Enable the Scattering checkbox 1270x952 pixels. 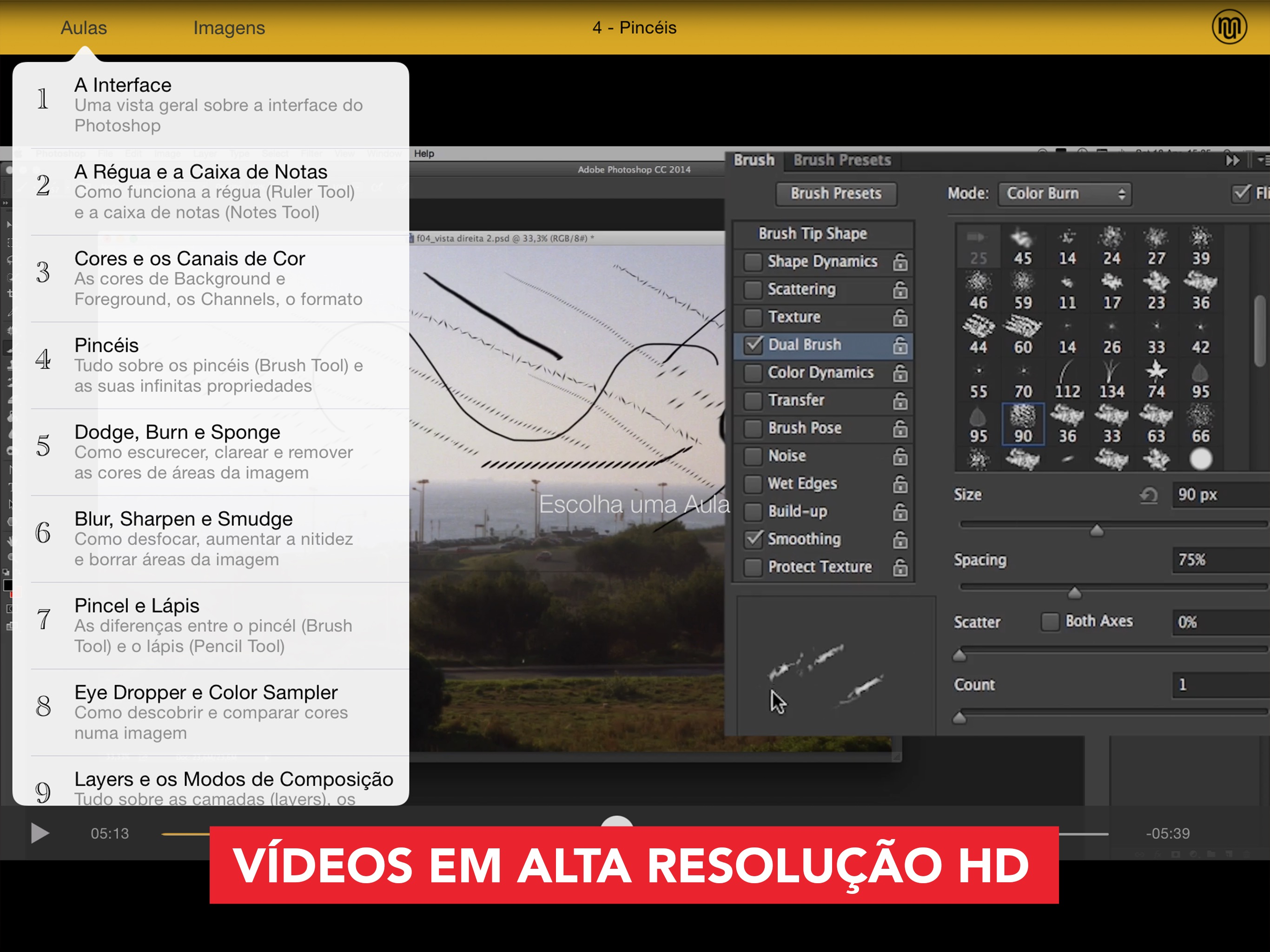753,290
